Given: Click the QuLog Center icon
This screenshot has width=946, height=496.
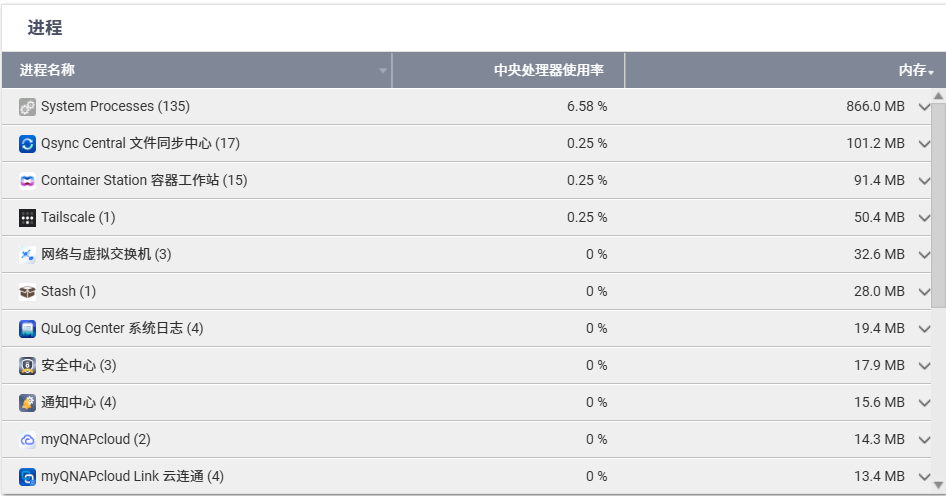Looking at the screenshot, I should [27, 329].
